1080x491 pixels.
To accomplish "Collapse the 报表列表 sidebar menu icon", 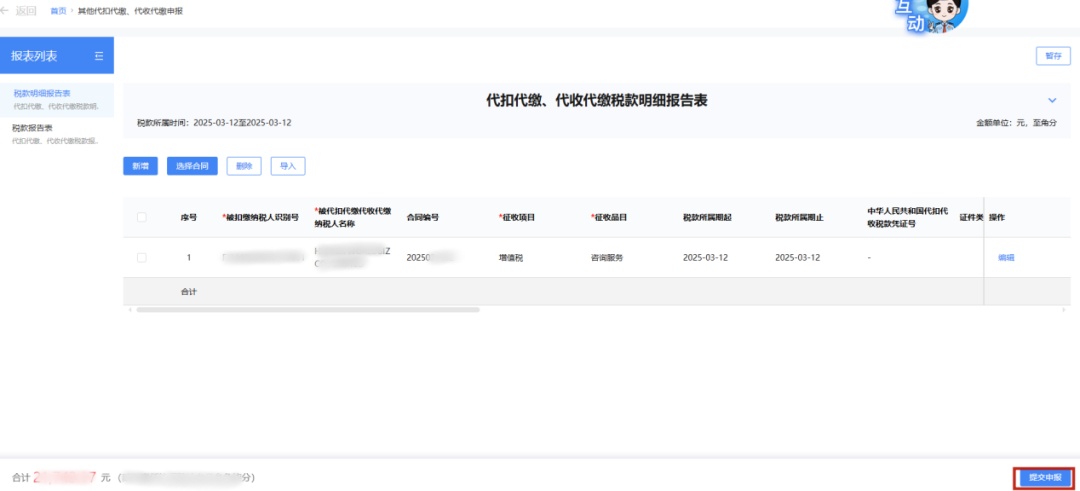I will click(98, 56).
